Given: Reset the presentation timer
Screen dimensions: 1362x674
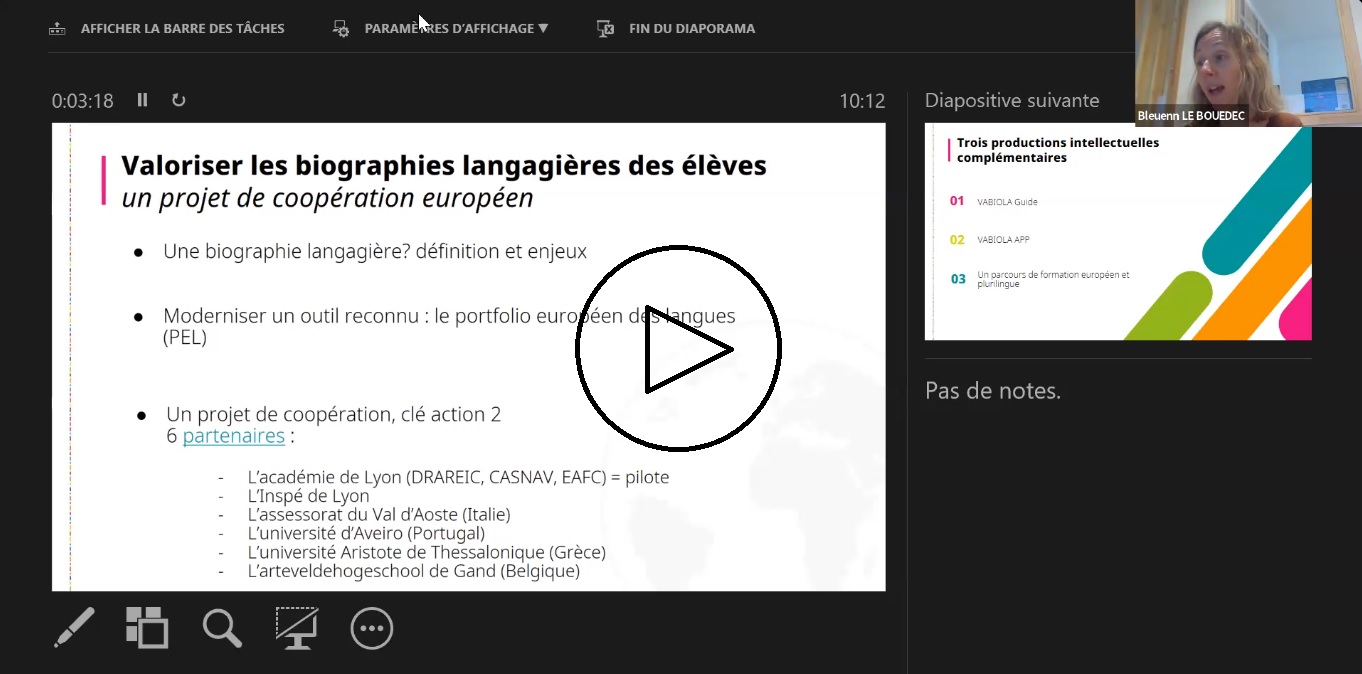Looking at the screenshot, I should [x=178, y=100].
